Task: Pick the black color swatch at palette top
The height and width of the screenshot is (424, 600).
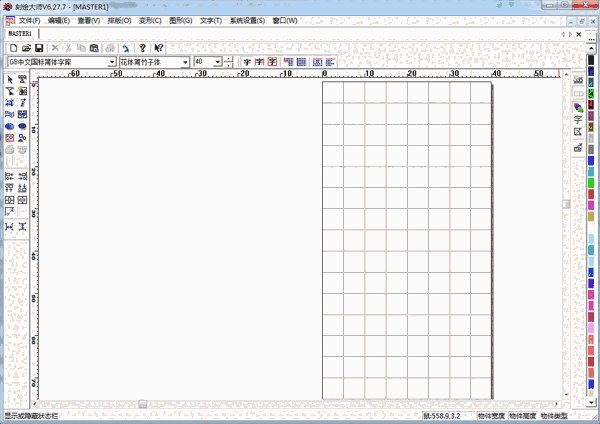Action: tap(591, 60)
